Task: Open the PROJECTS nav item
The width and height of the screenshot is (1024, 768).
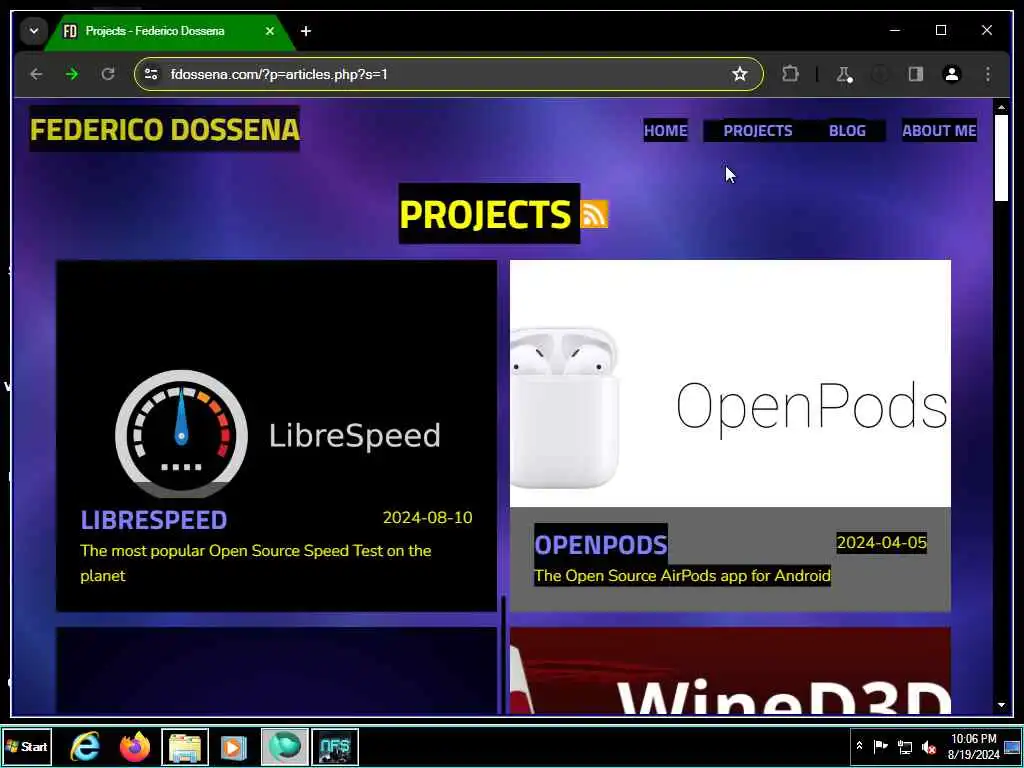Action: point(758,131)
